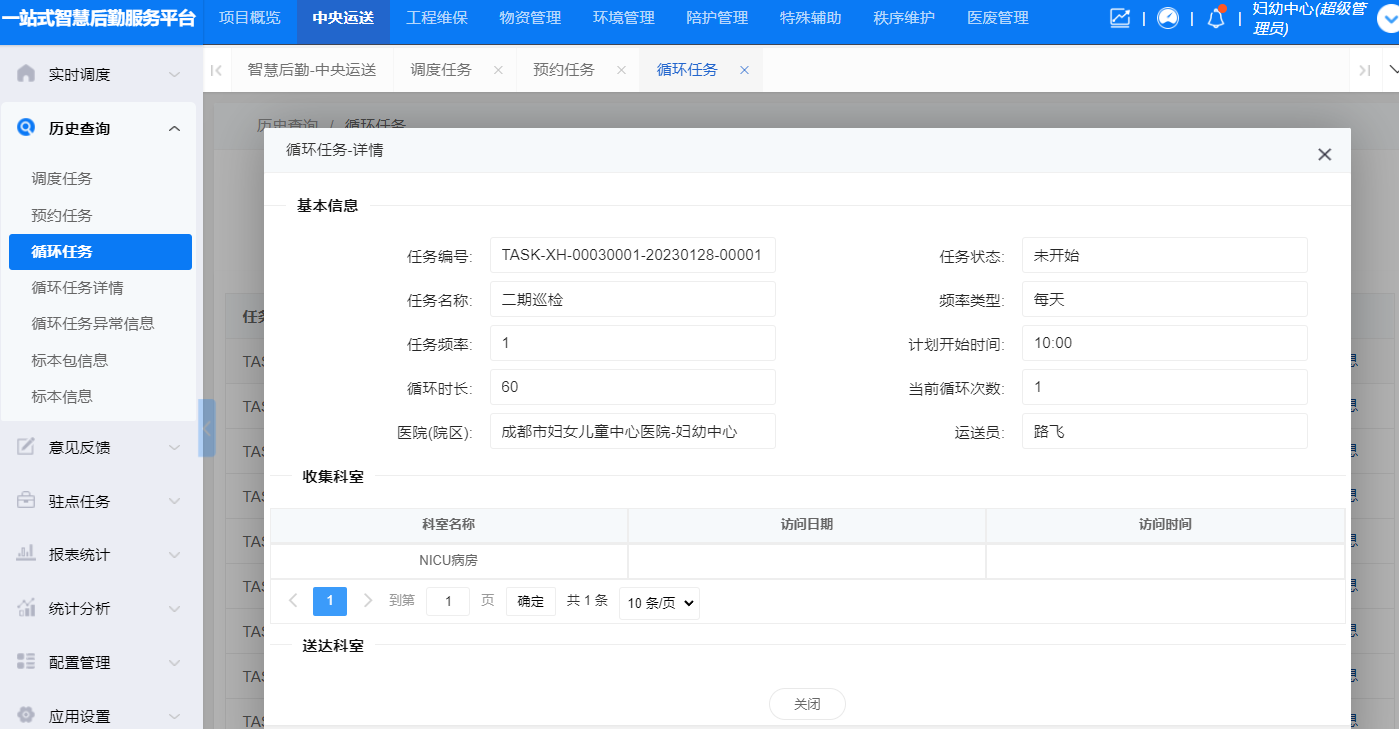This screenshot has width=1399, height=729.
Task: Click the analysis icon beside 统计分析
Action: pos(26,608)
